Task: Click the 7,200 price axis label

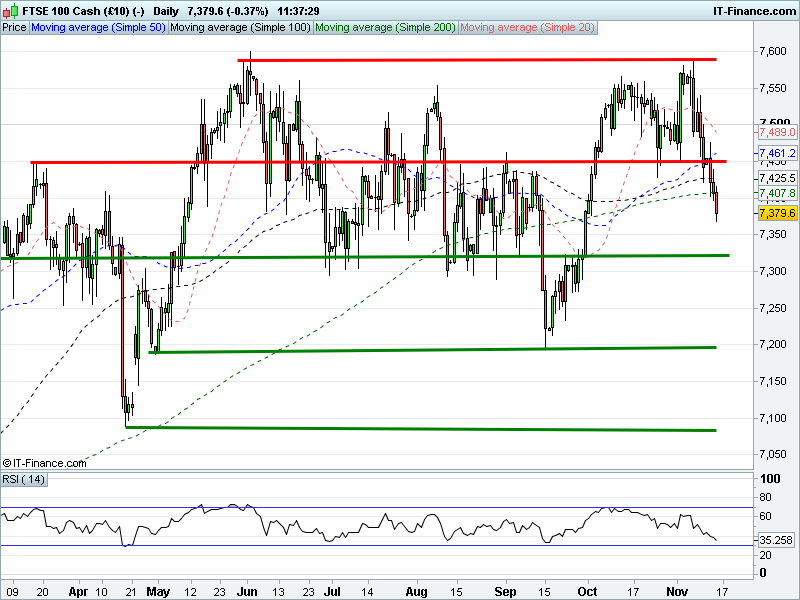Action: [773, 344]
